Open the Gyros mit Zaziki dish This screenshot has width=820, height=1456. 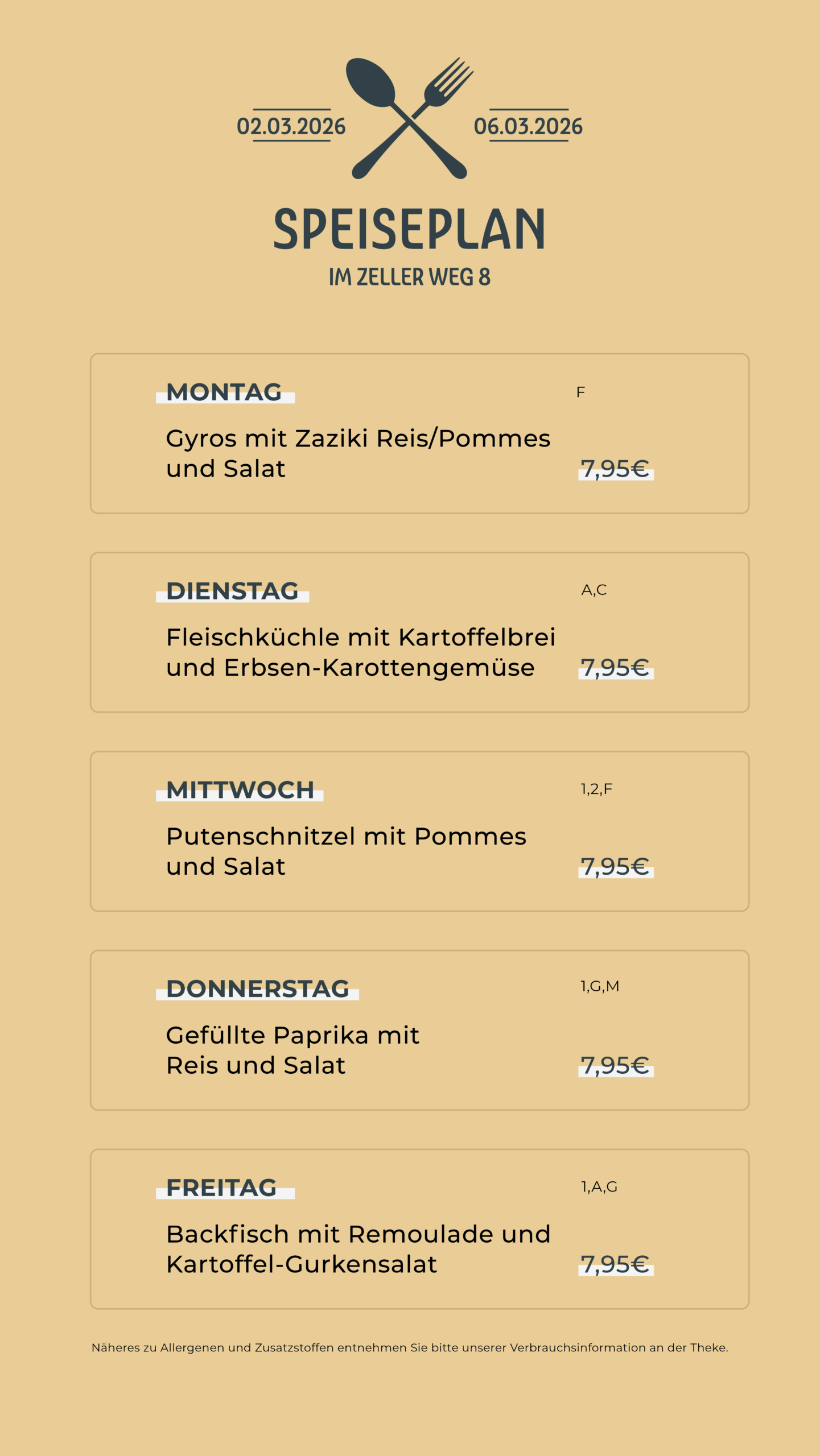(x=358, y=453)
